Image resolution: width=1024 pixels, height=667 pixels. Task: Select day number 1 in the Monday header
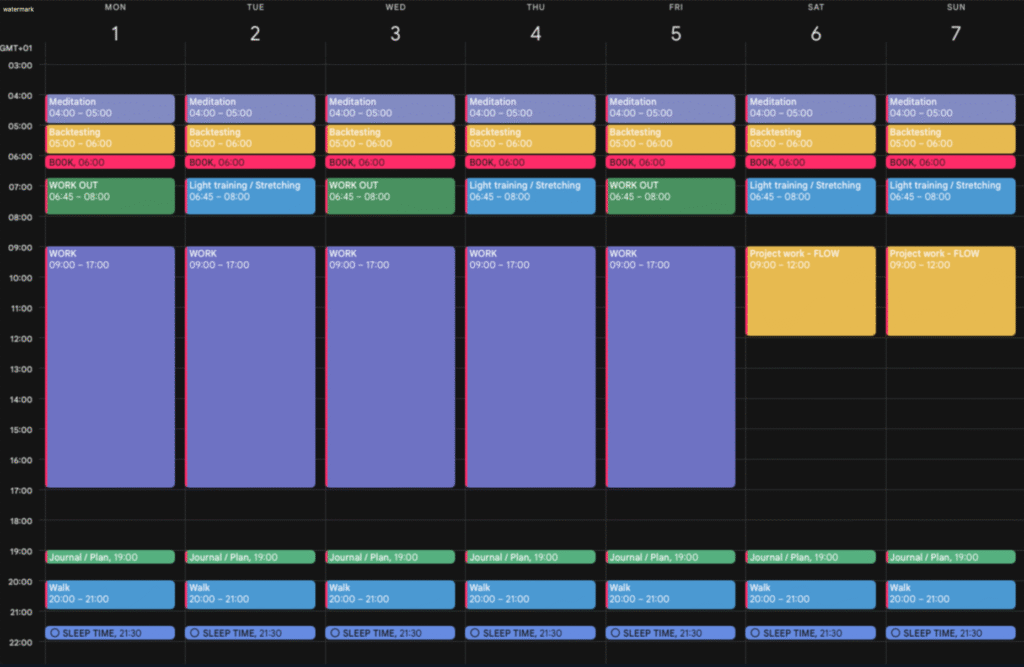click(x=115, y=33)
